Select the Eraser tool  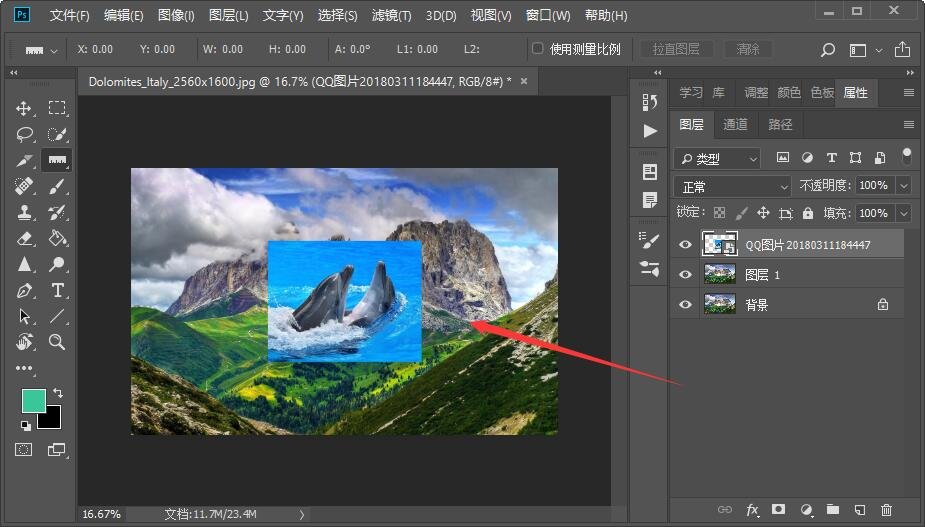pos(24,238)
